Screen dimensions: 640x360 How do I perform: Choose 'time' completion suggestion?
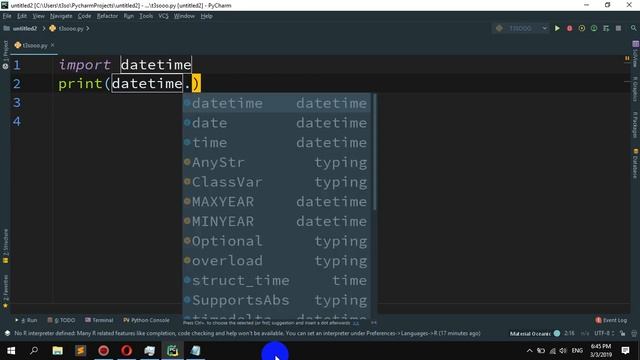(277, 142)
